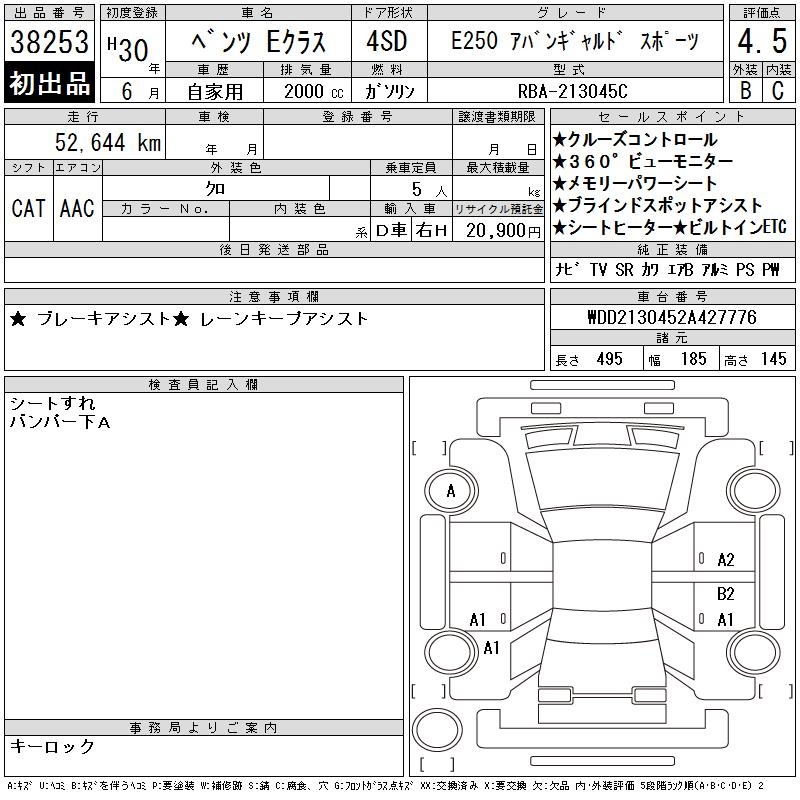Viewport: 800px width, 800px height.
Task: Click the circled A mark on the front wheel
Action: click(x=450, y=491)
